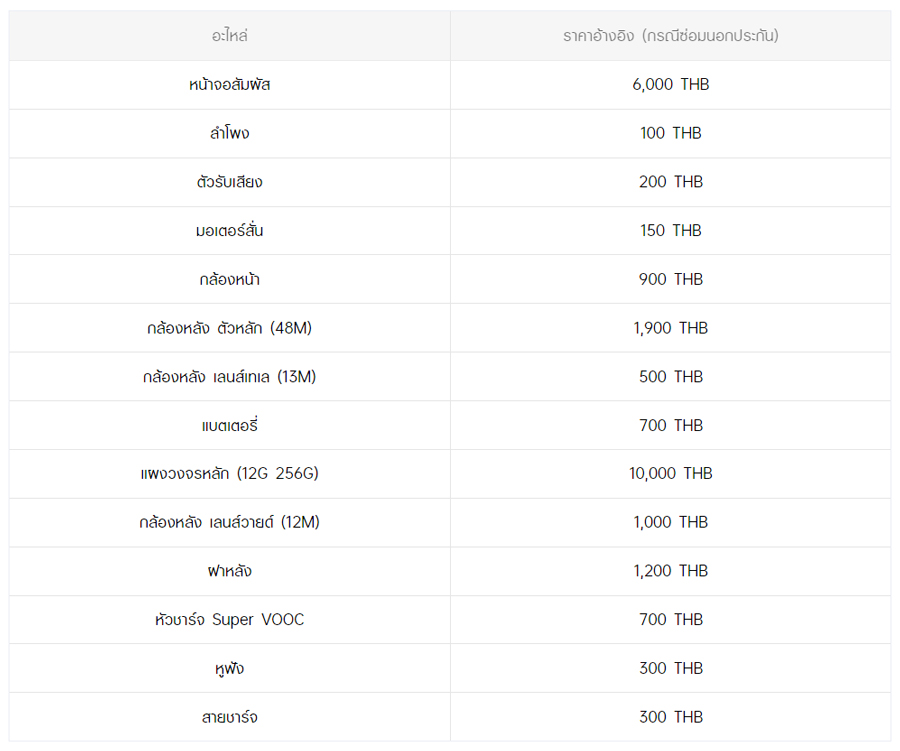Select the หน้าจอสัมผัส part cell
Image resolution: width=900 pixels, height=751 pixels.
coord(229,85)
